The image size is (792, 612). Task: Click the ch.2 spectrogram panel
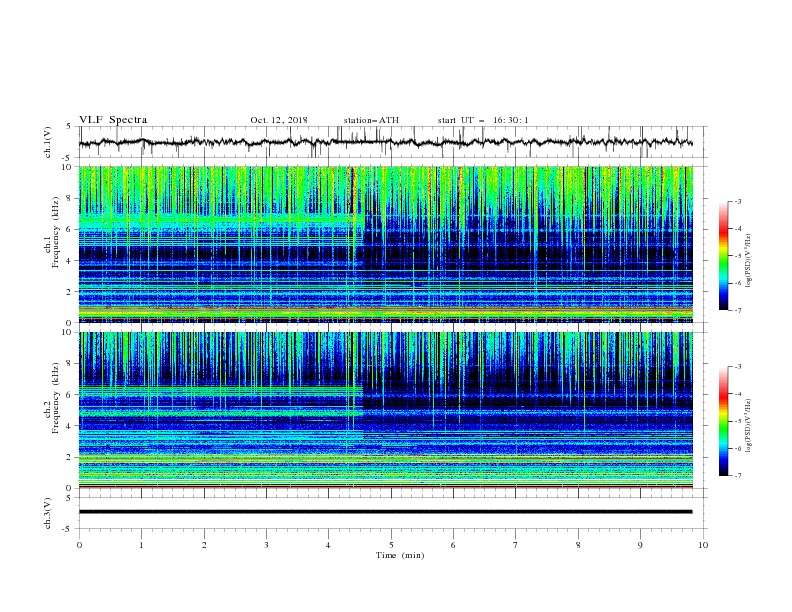(386, 410)
